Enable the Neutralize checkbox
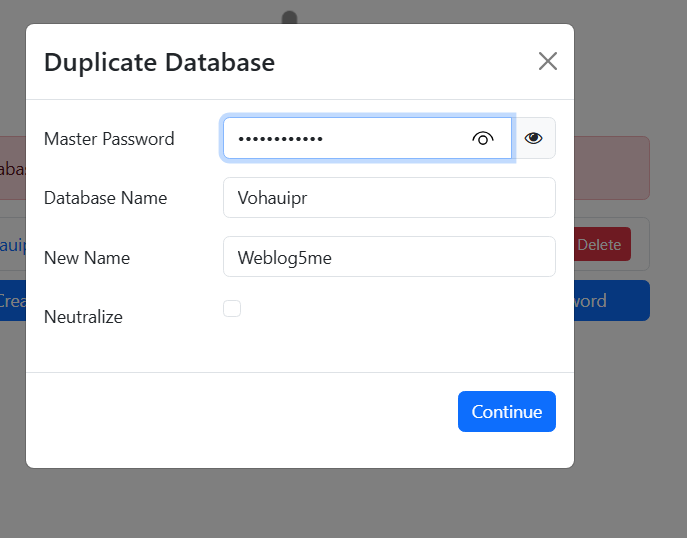Viewport: 687px width, 538px height. [232, 309]
